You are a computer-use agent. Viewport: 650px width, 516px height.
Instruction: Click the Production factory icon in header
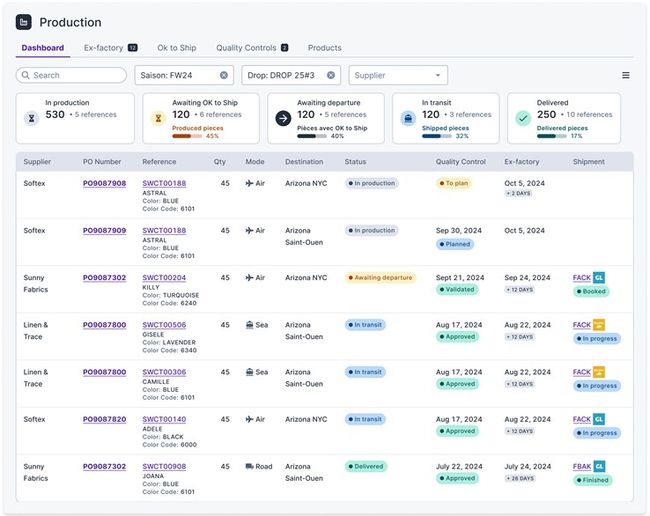(24, 22)
